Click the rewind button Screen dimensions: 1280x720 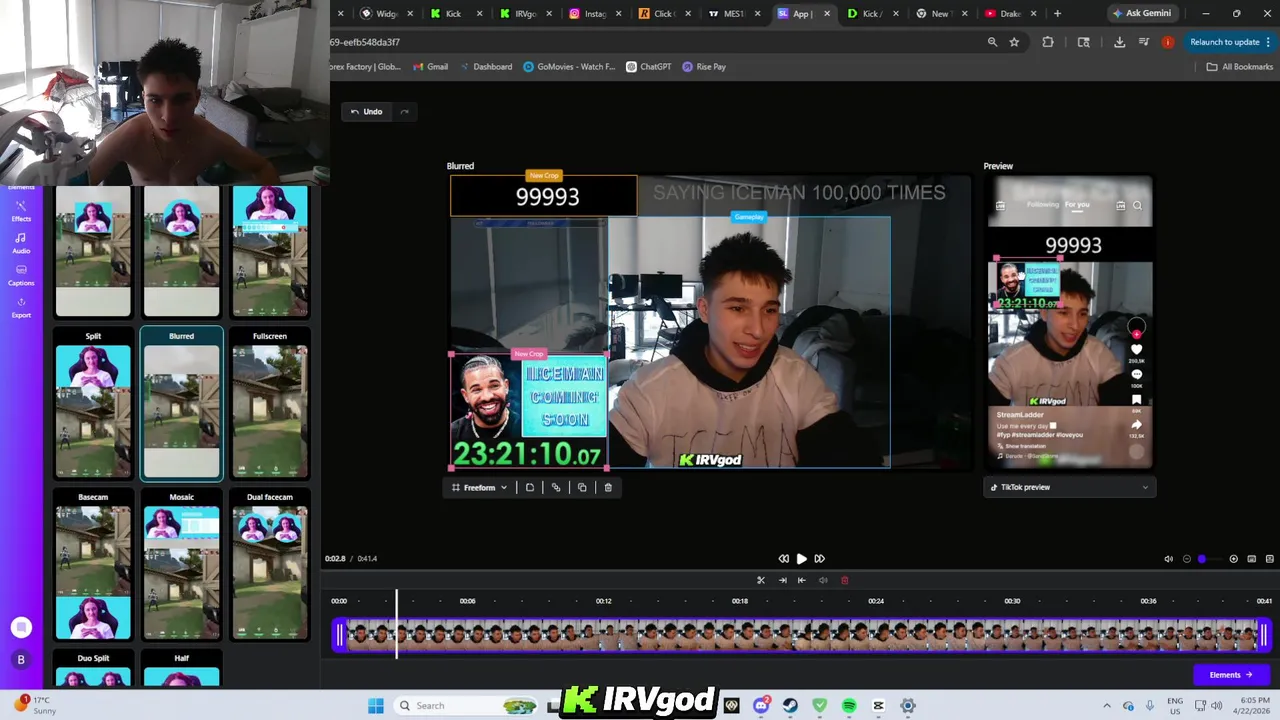tap(783, 559)
